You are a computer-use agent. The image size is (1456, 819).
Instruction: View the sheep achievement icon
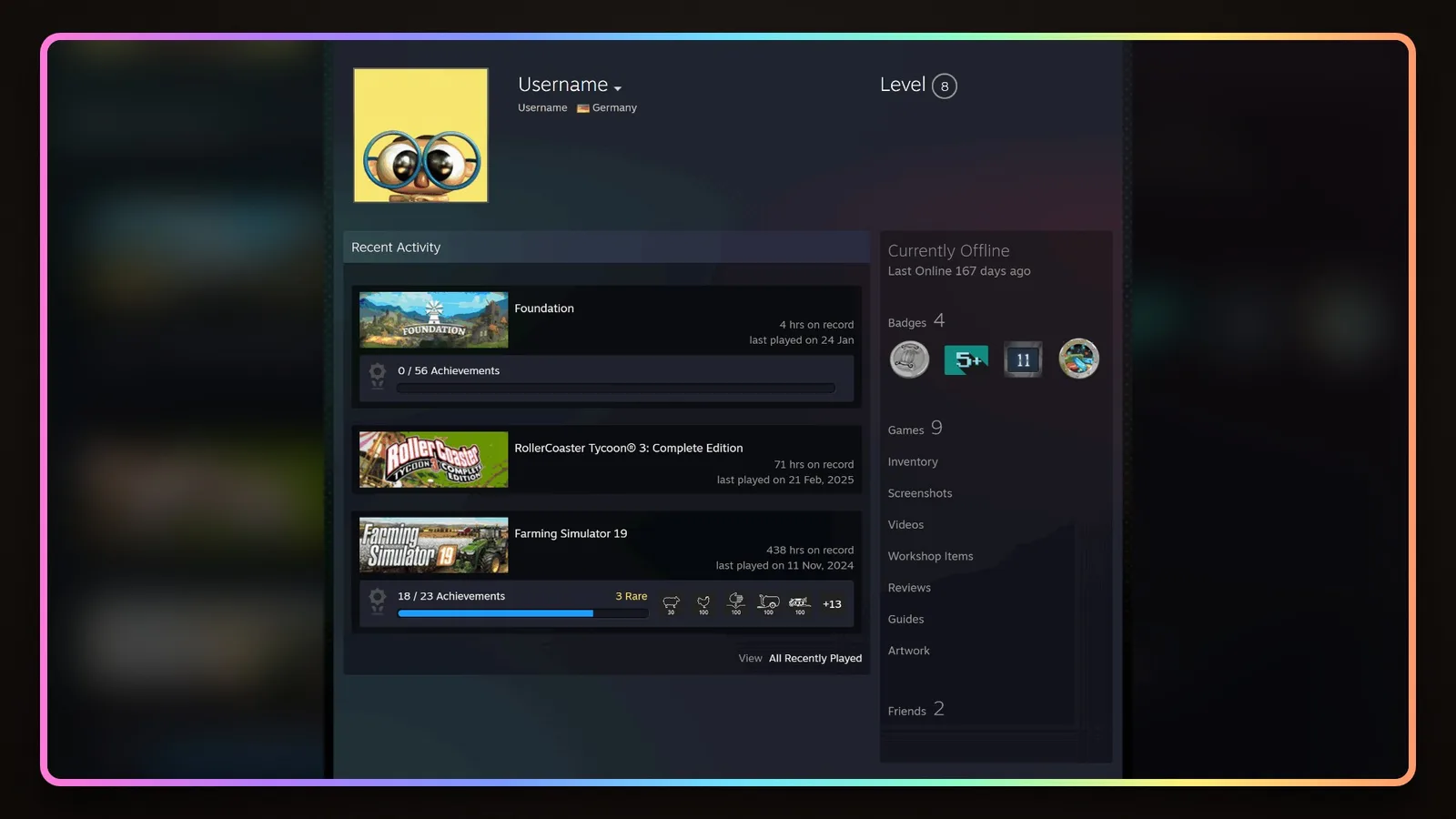pyautogui.click(x=671, y=604)
